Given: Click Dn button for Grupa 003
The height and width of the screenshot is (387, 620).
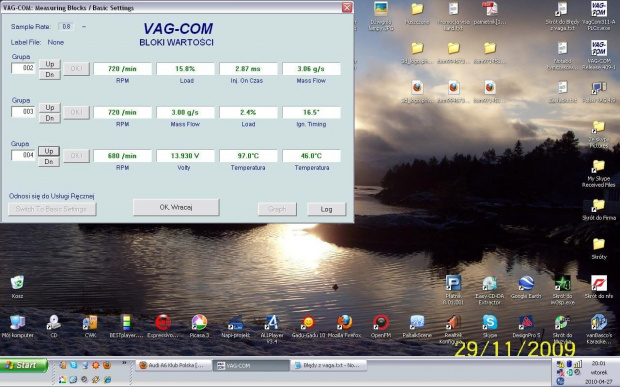Looking at the screenshot, I should pos(50,118).
